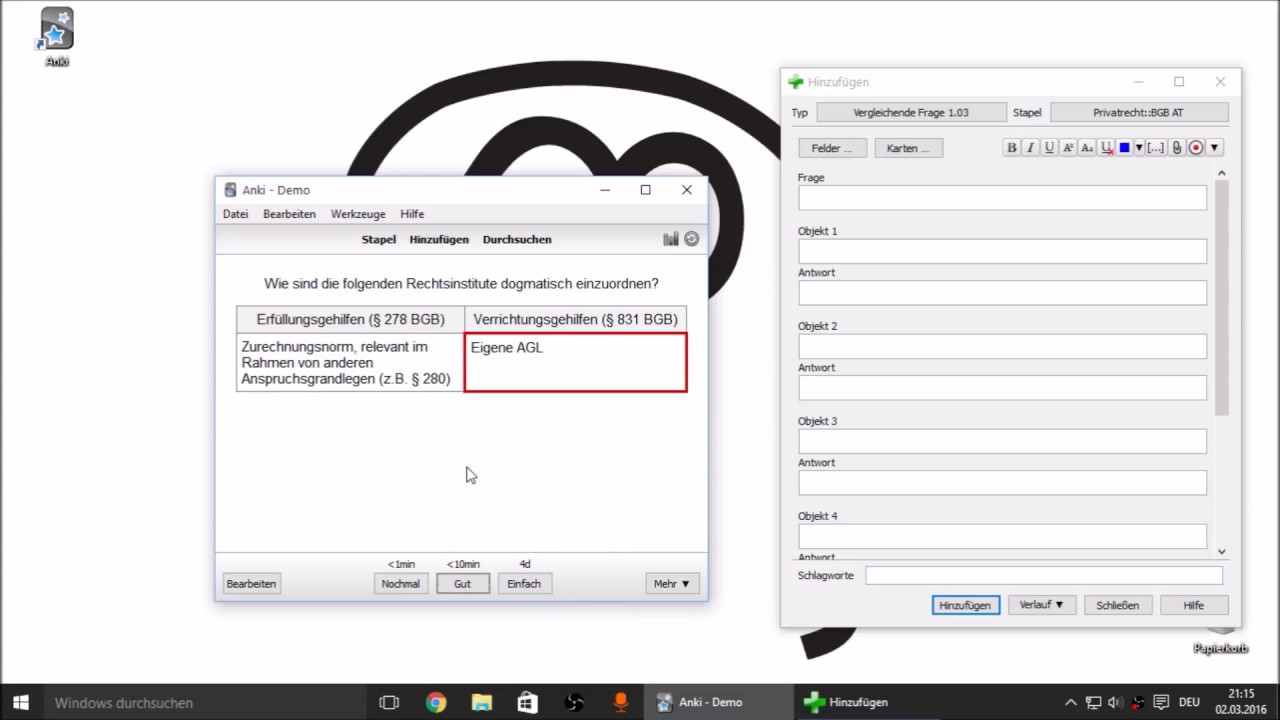Open Task View on the taskbar
This screenshot has width=1280, height=720.
(390, 702)
